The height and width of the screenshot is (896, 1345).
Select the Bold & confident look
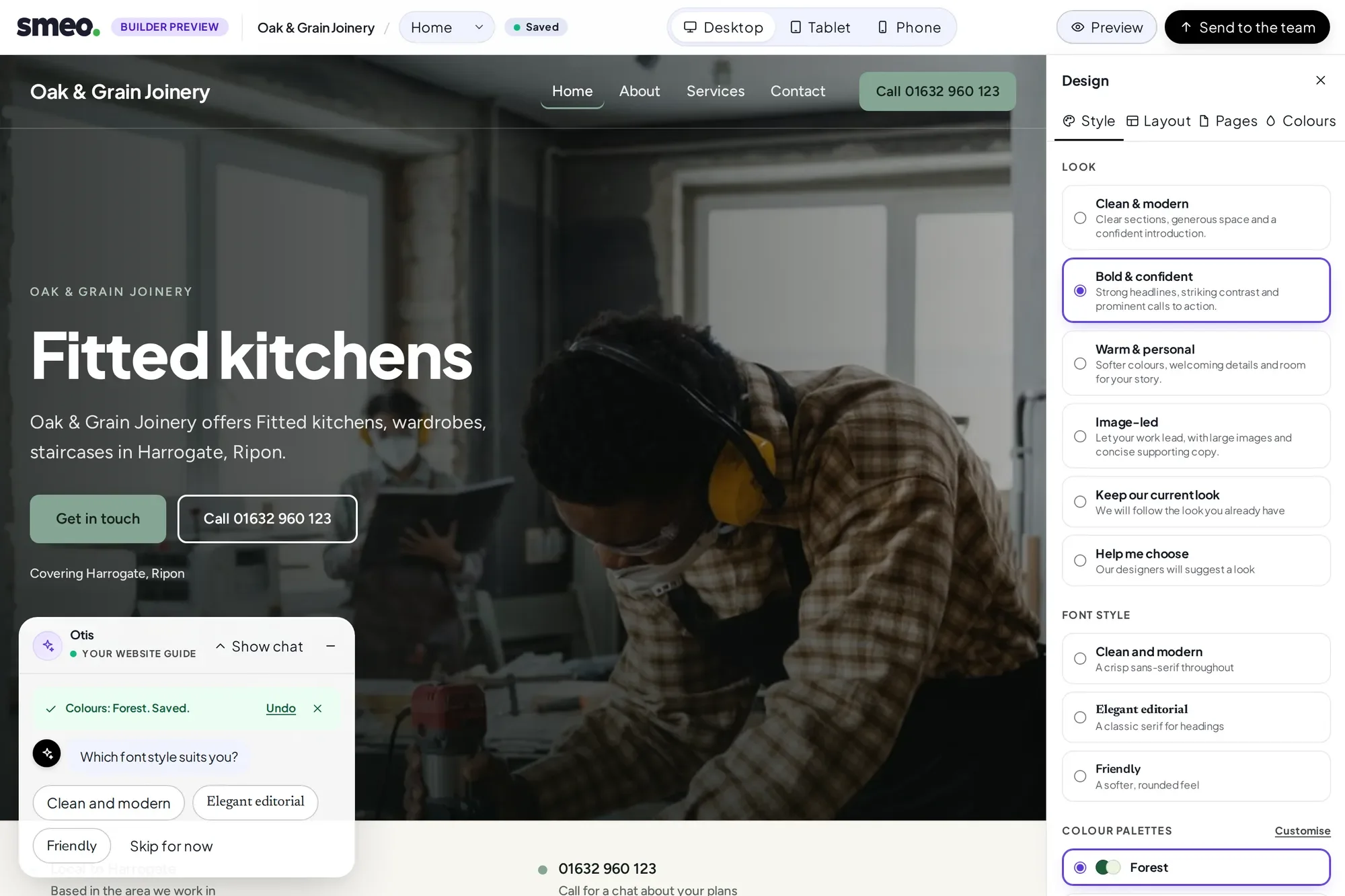click(x=1196, y=290)
